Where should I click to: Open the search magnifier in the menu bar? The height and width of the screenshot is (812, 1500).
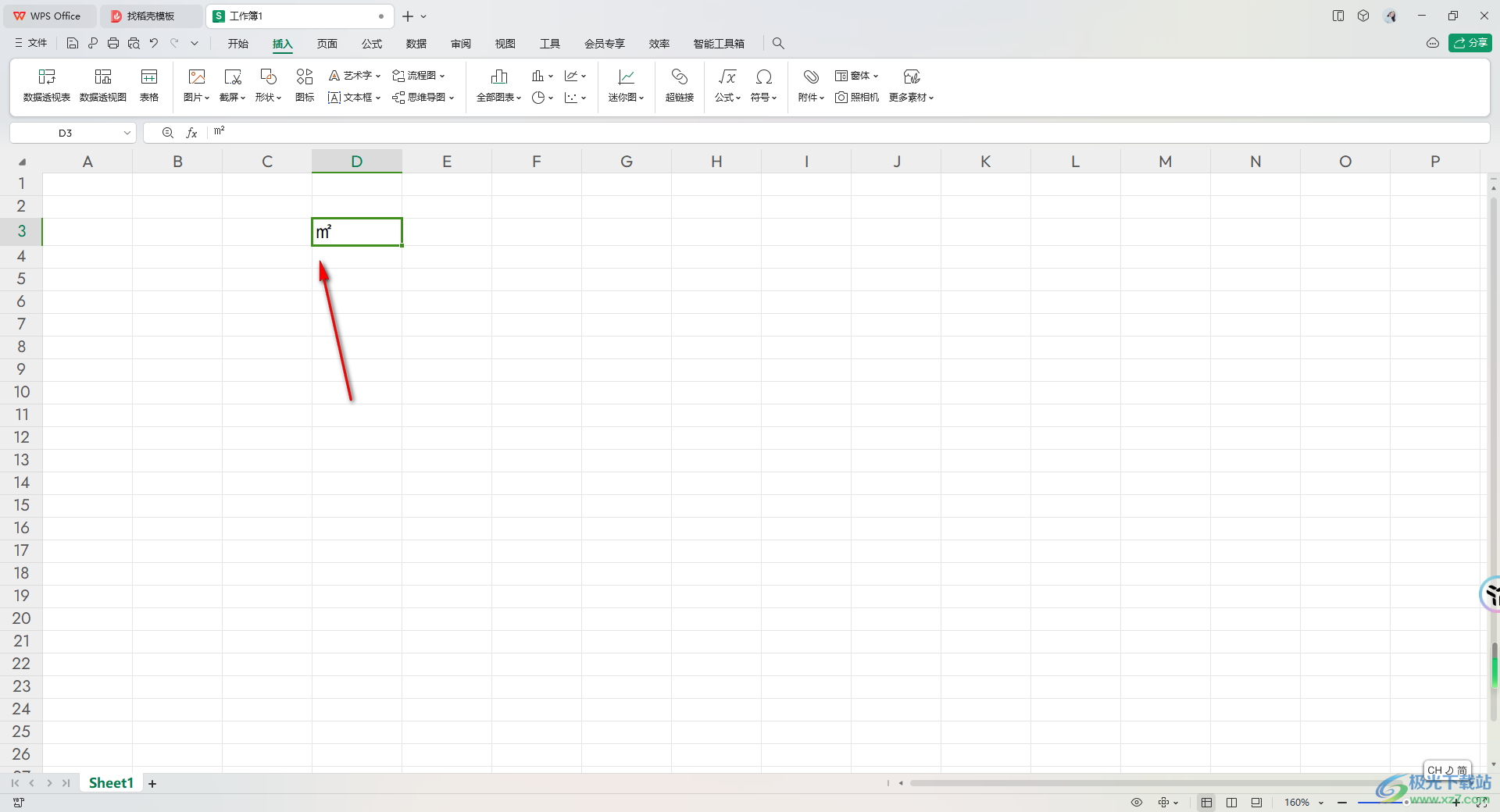click(x=778, y=44)
